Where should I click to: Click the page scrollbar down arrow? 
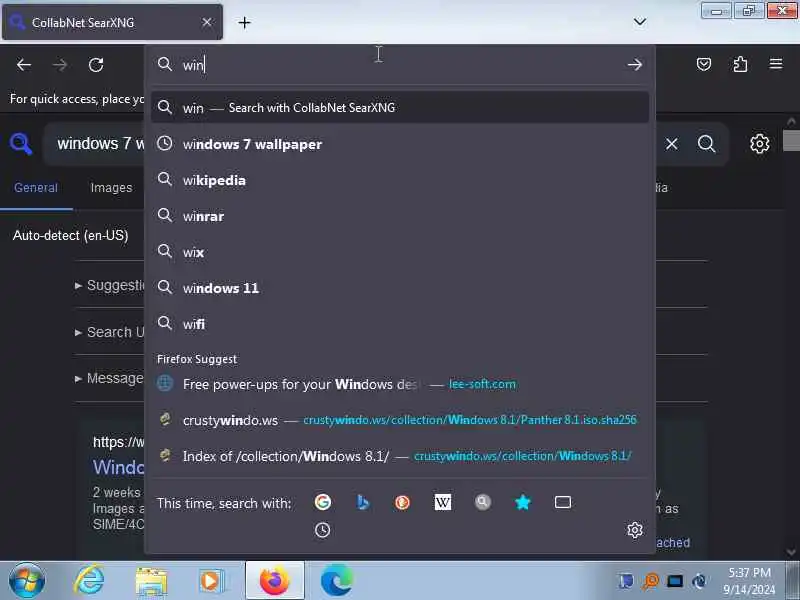point(791,552)
